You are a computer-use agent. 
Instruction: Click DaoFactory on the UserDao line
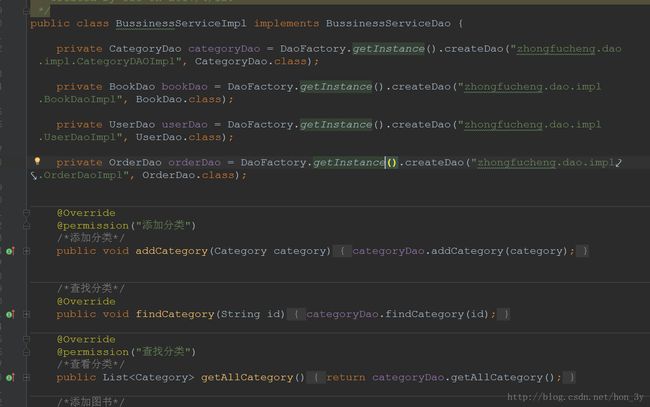pos(260,125)
